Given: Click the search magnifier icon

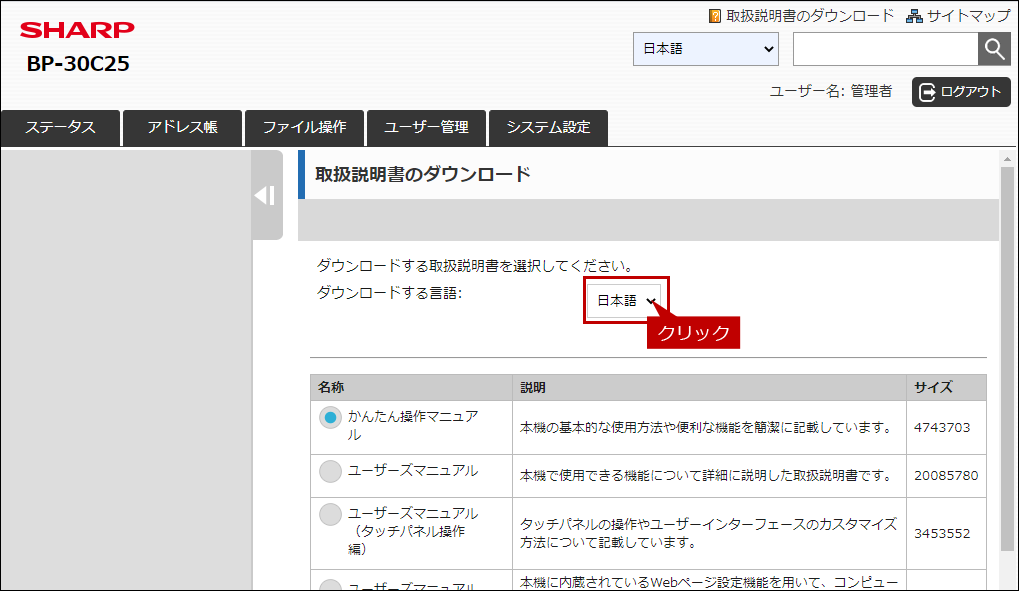Looking at the screenshot, I should [994, 49].
